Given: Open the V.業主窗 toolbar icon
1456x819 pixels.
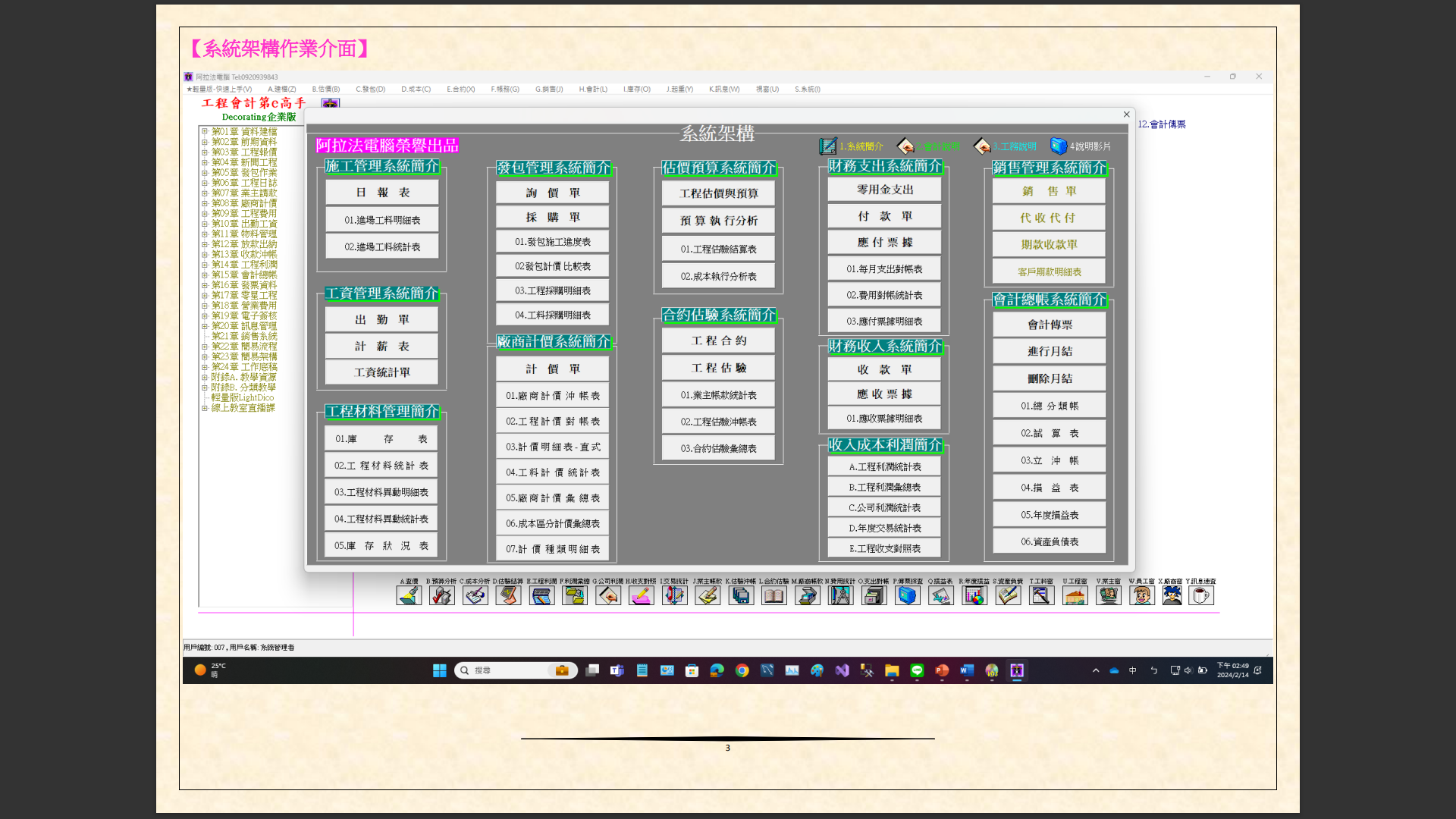Looking at the screenshot, I should click(x=1108, y=595).
